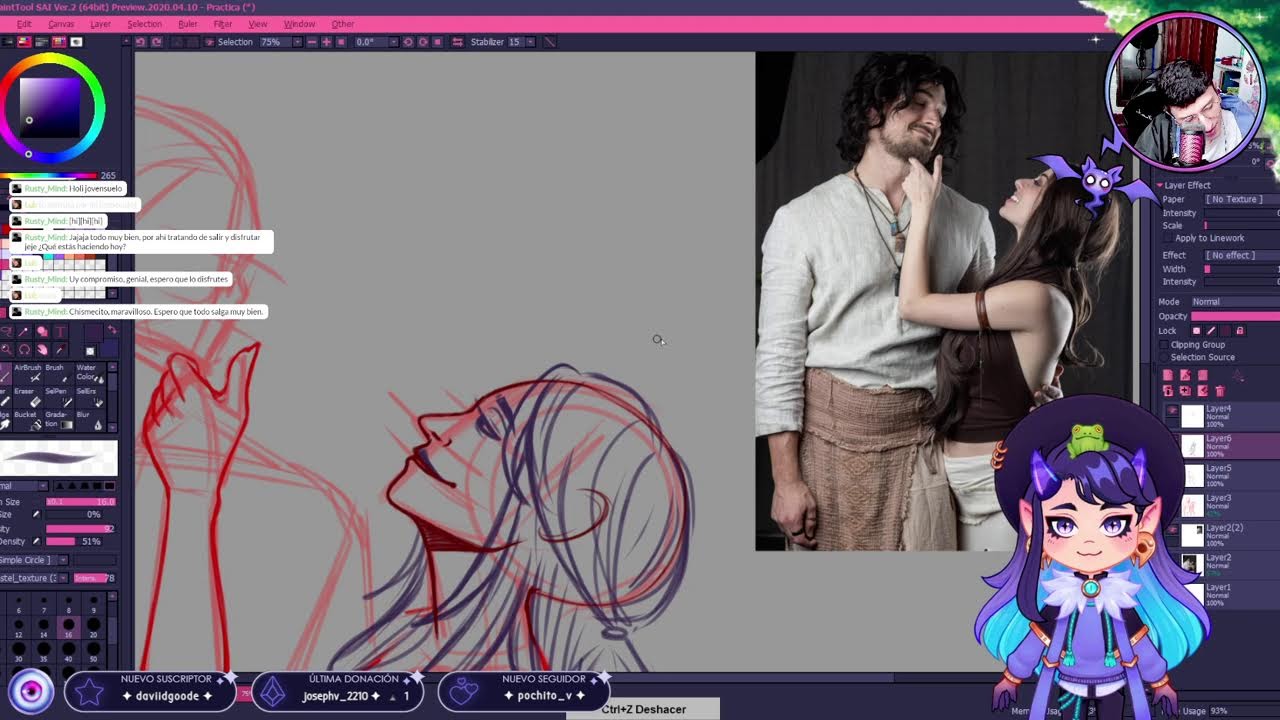This screenshot has height=720, width=1280.
Task: Choose brush size 16 preset
Action: coord(69,628)
